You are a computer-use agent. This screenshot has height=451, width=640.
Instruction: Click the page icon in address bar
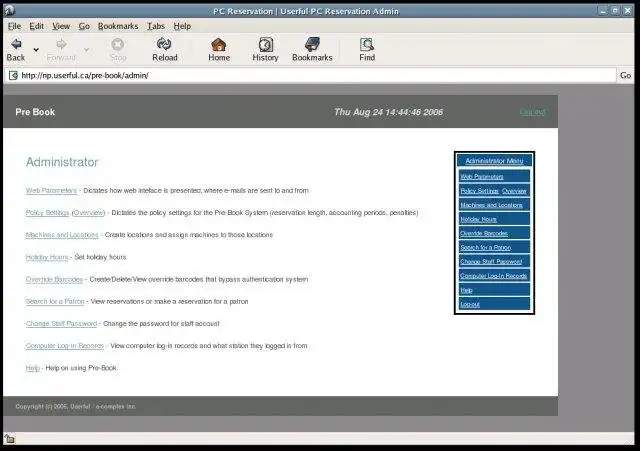13,75
